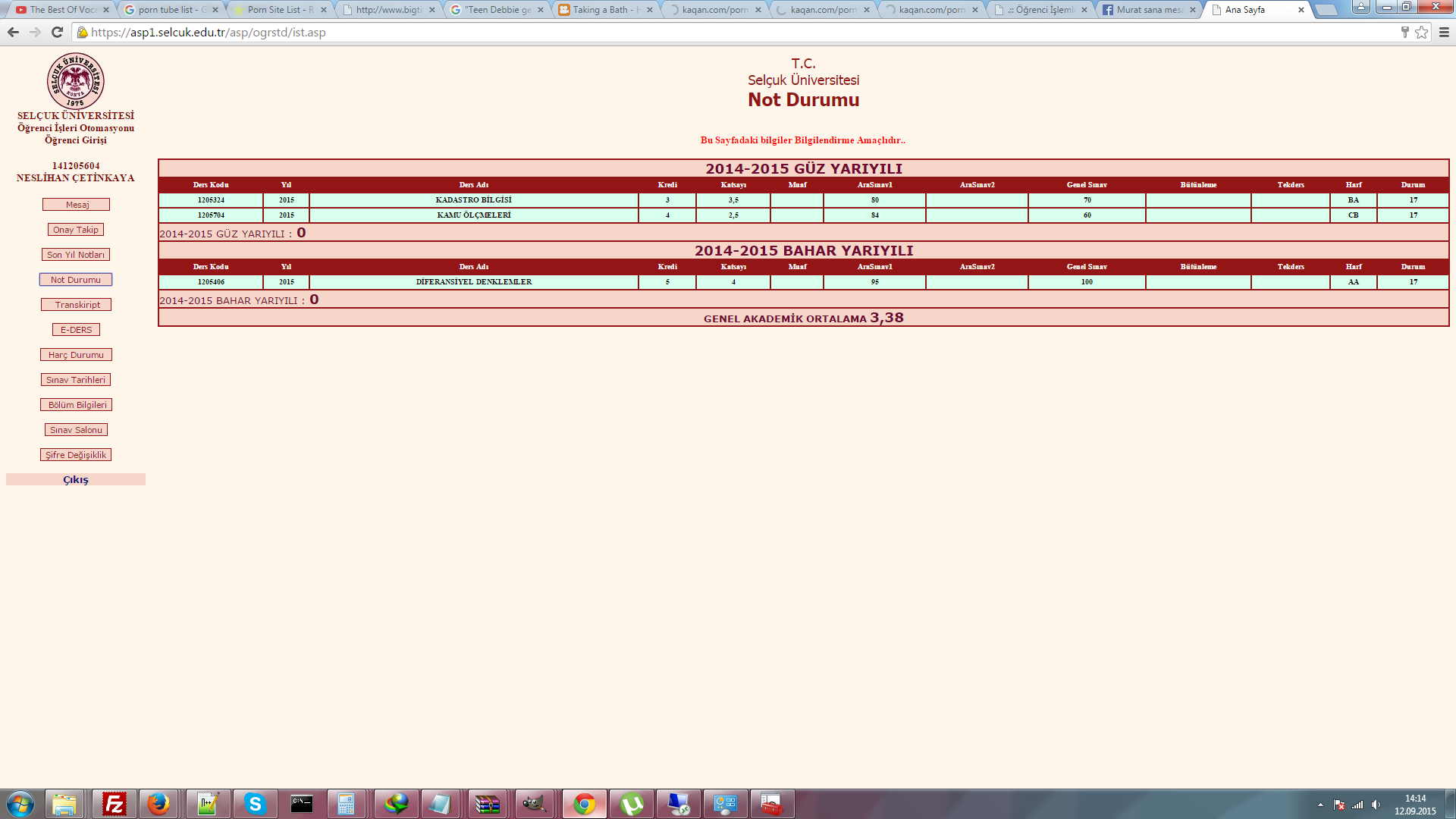Click the student name NESLİHAN ÇETİNKAYA
1456x819 pixels.
click(76, 178)
